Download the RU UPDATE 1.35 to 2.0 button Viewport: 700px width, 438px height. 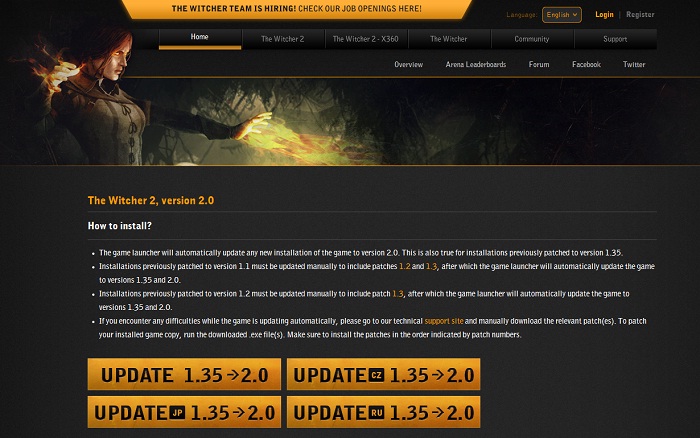pos(383,412)
